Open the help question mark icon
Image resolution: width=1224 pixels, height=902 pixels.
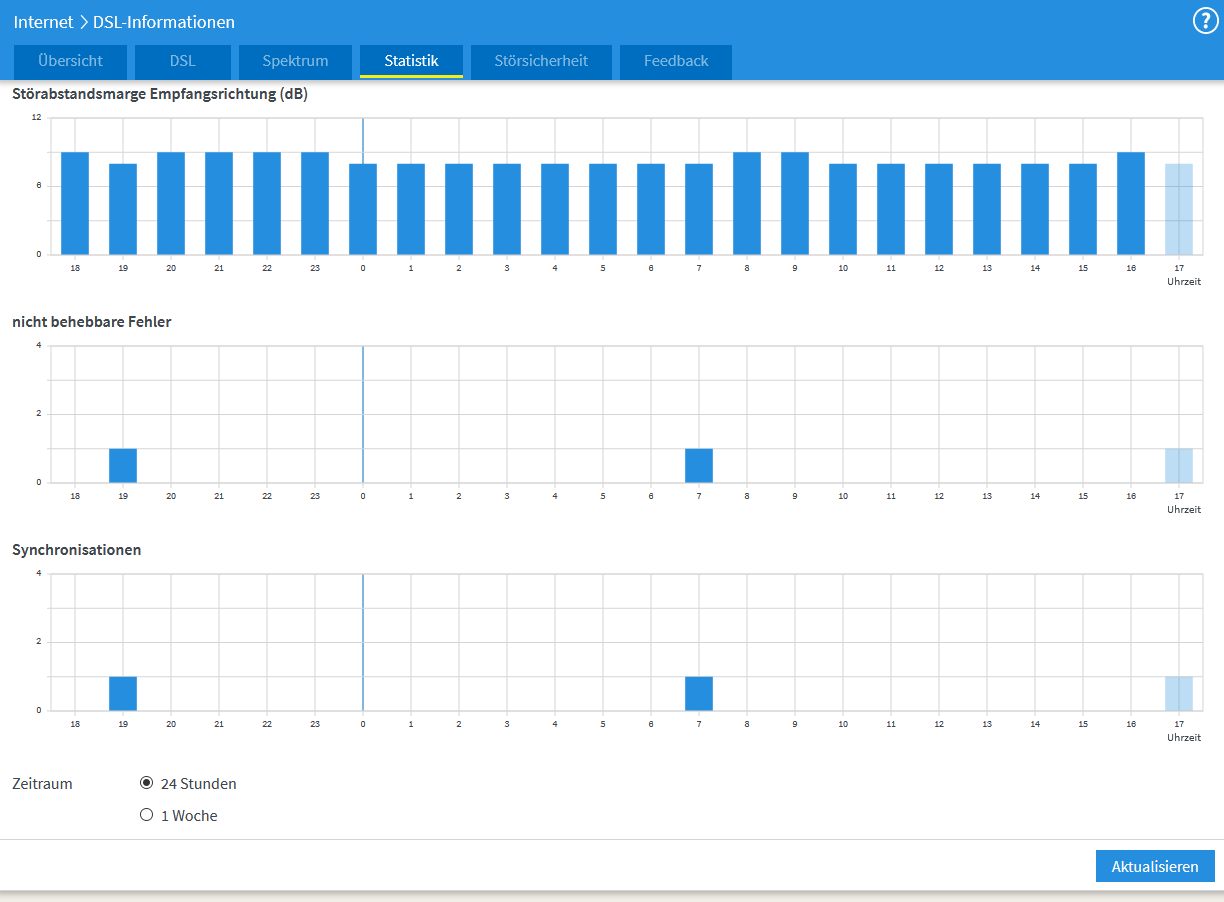point(1206,21)
